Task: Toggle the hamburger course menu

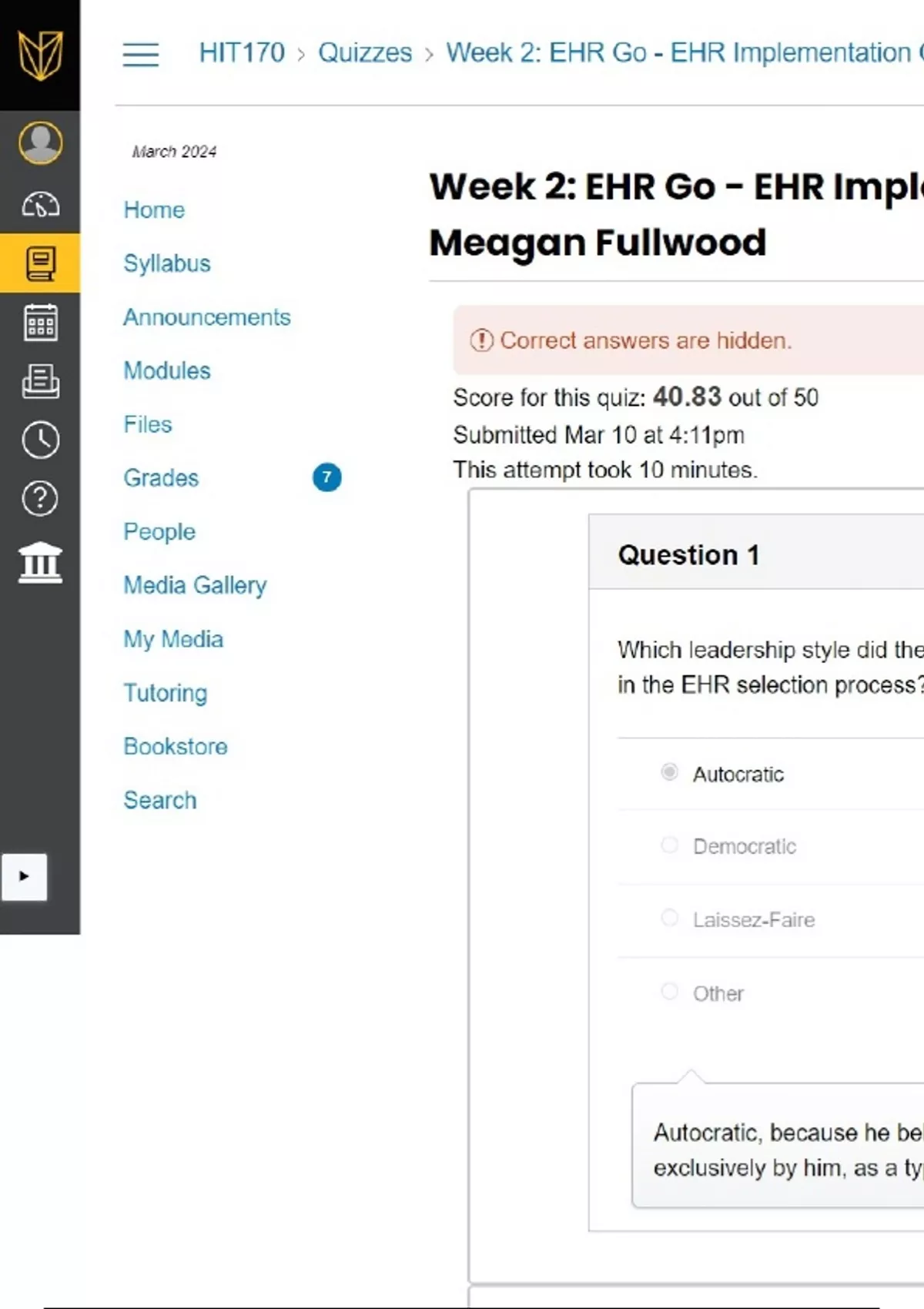Action: tap(141, 54)
